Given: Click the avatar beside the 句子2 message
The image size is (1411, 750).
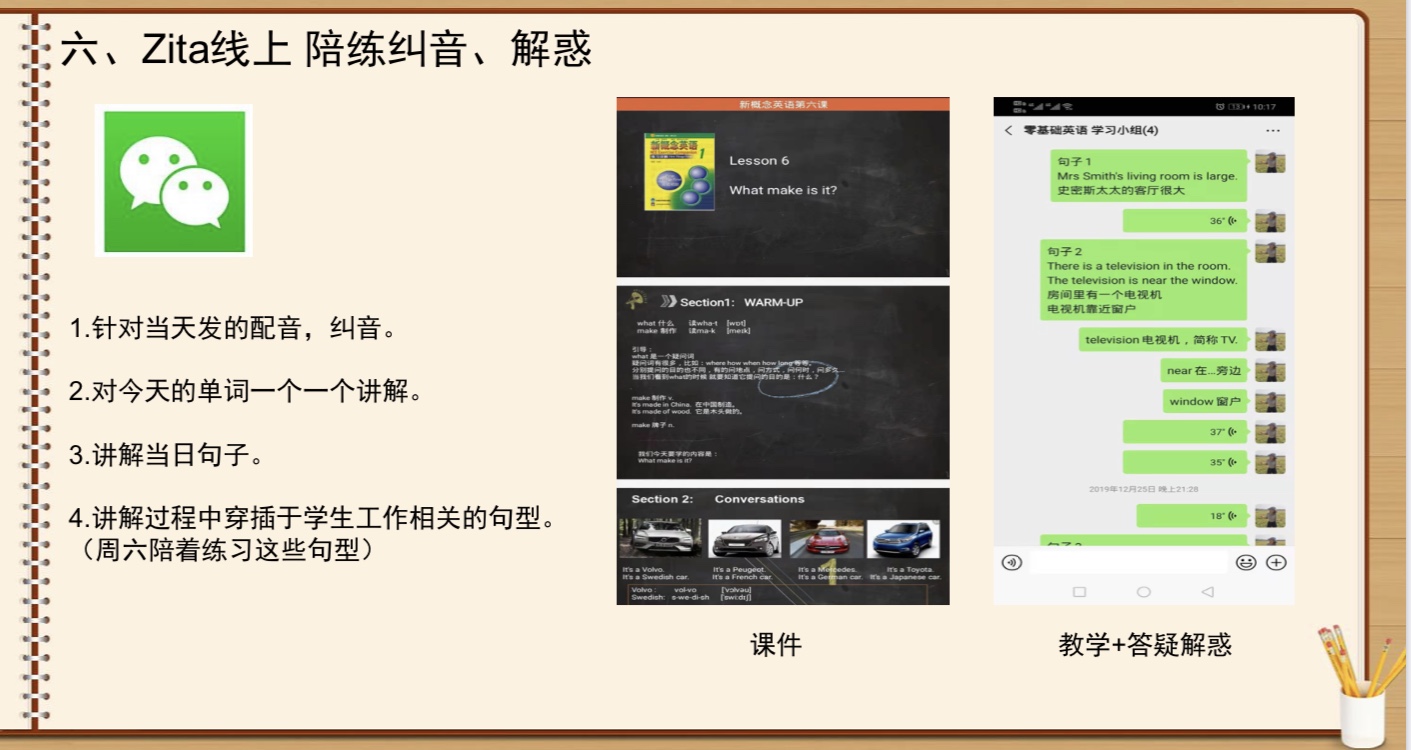Looking at the screenshot, I should [1270, 253].
